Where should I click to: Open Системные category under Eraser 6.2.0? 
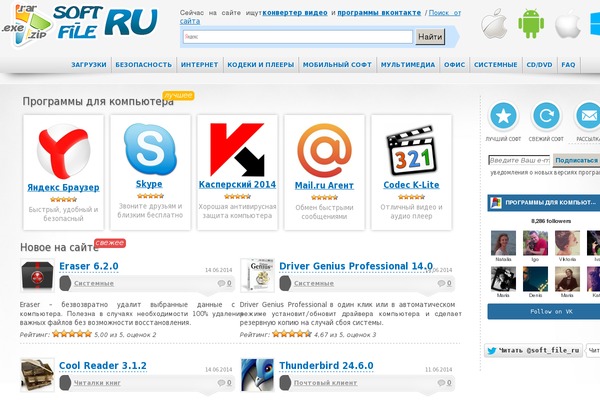94,283
